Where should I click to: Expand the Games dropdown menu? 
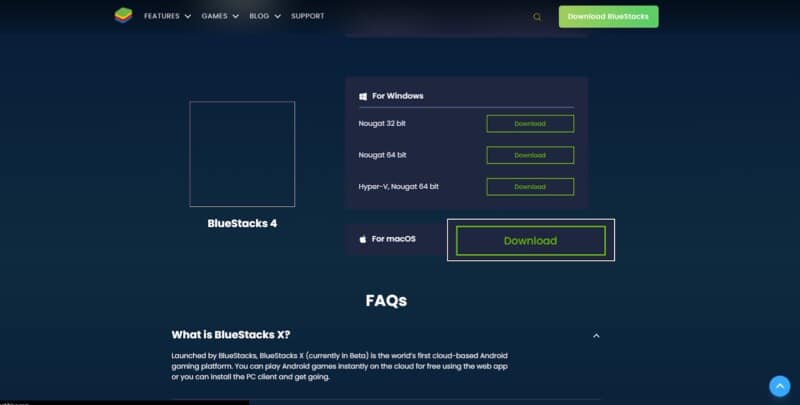point(220,16)
